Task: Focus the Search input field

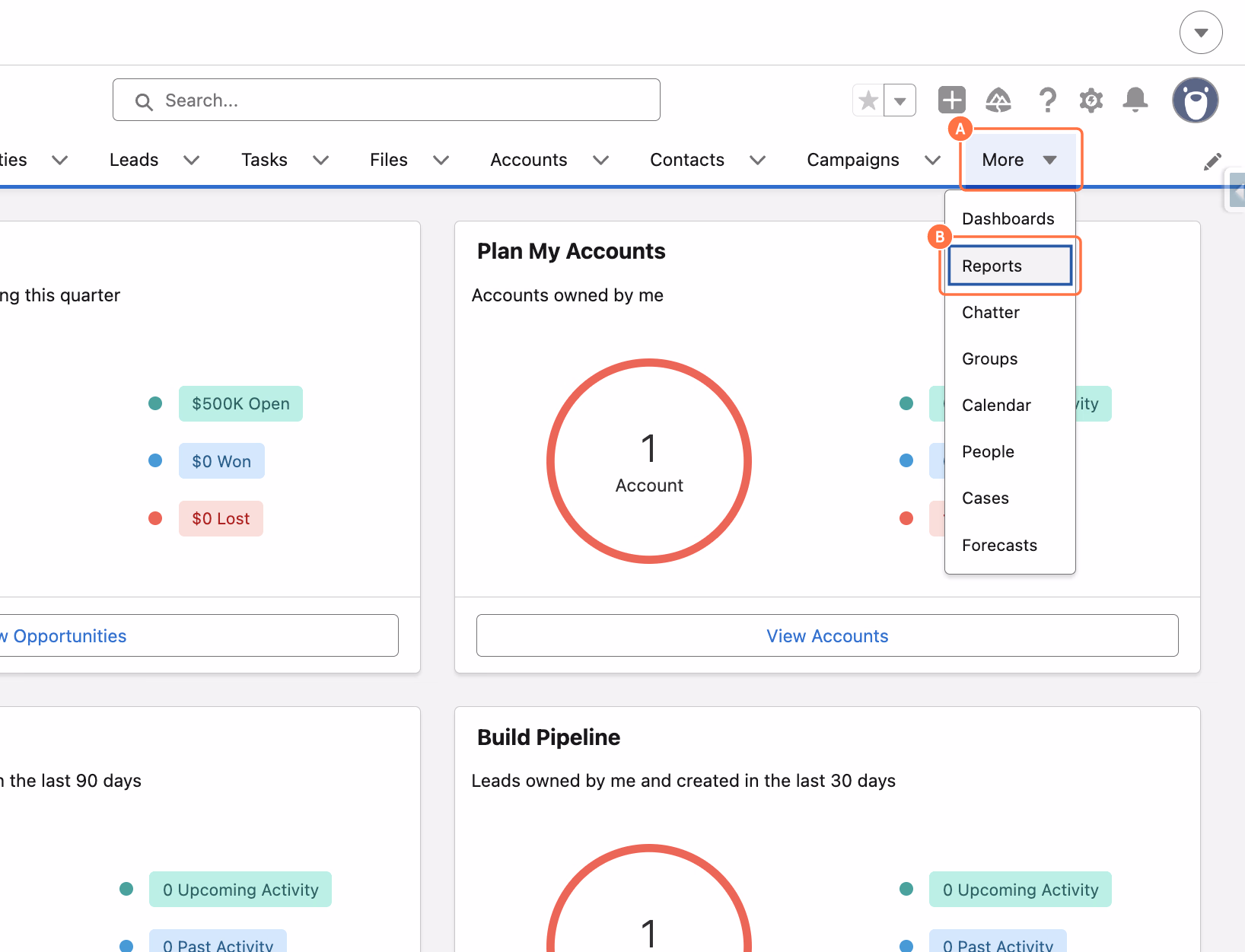Action: tap(387, 100)
